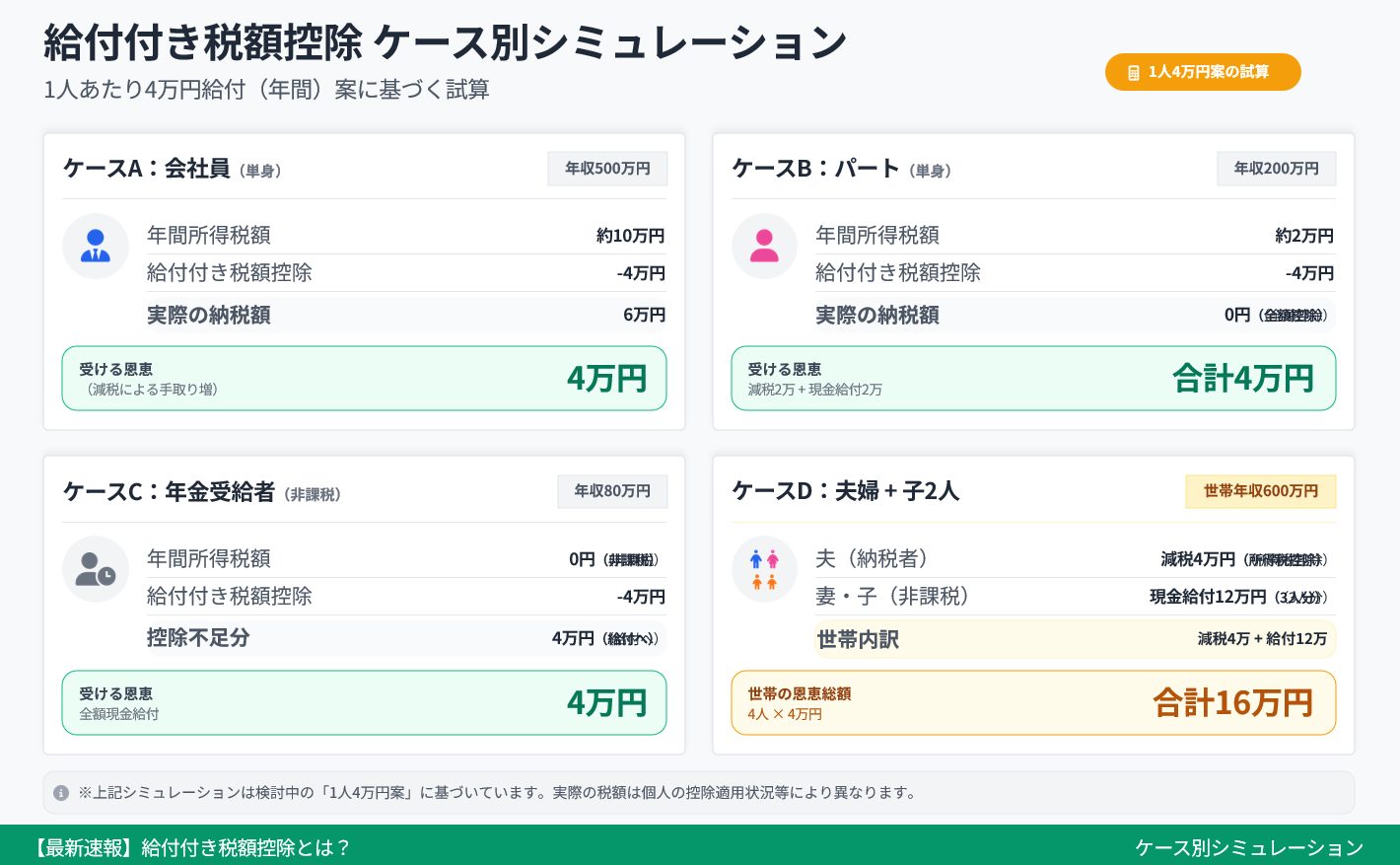Select the 年収500万円 tag in Case A

[x=607, y=169]
